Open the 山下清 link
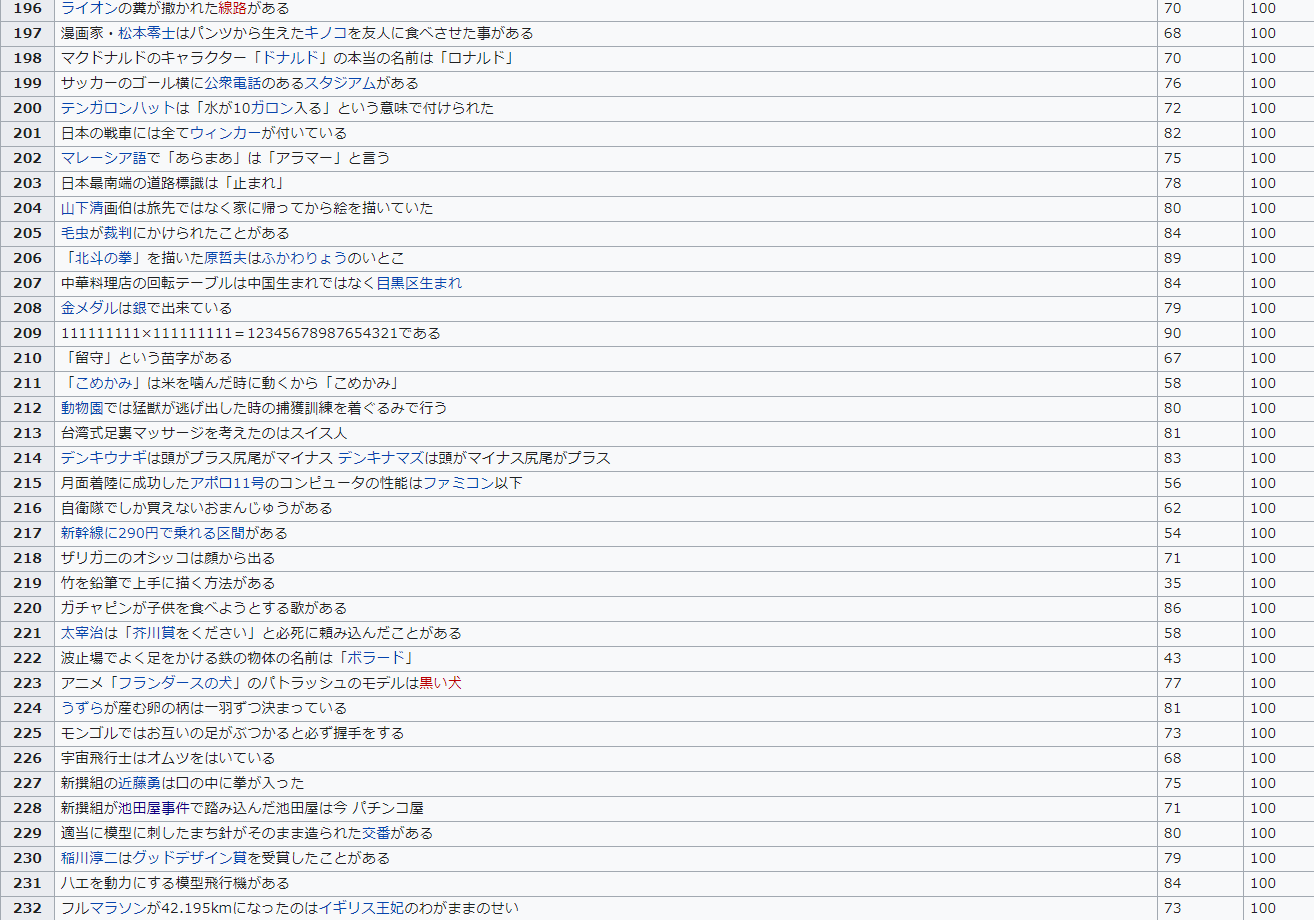Viewport: 1314px width, 920px height. point(82,208)
